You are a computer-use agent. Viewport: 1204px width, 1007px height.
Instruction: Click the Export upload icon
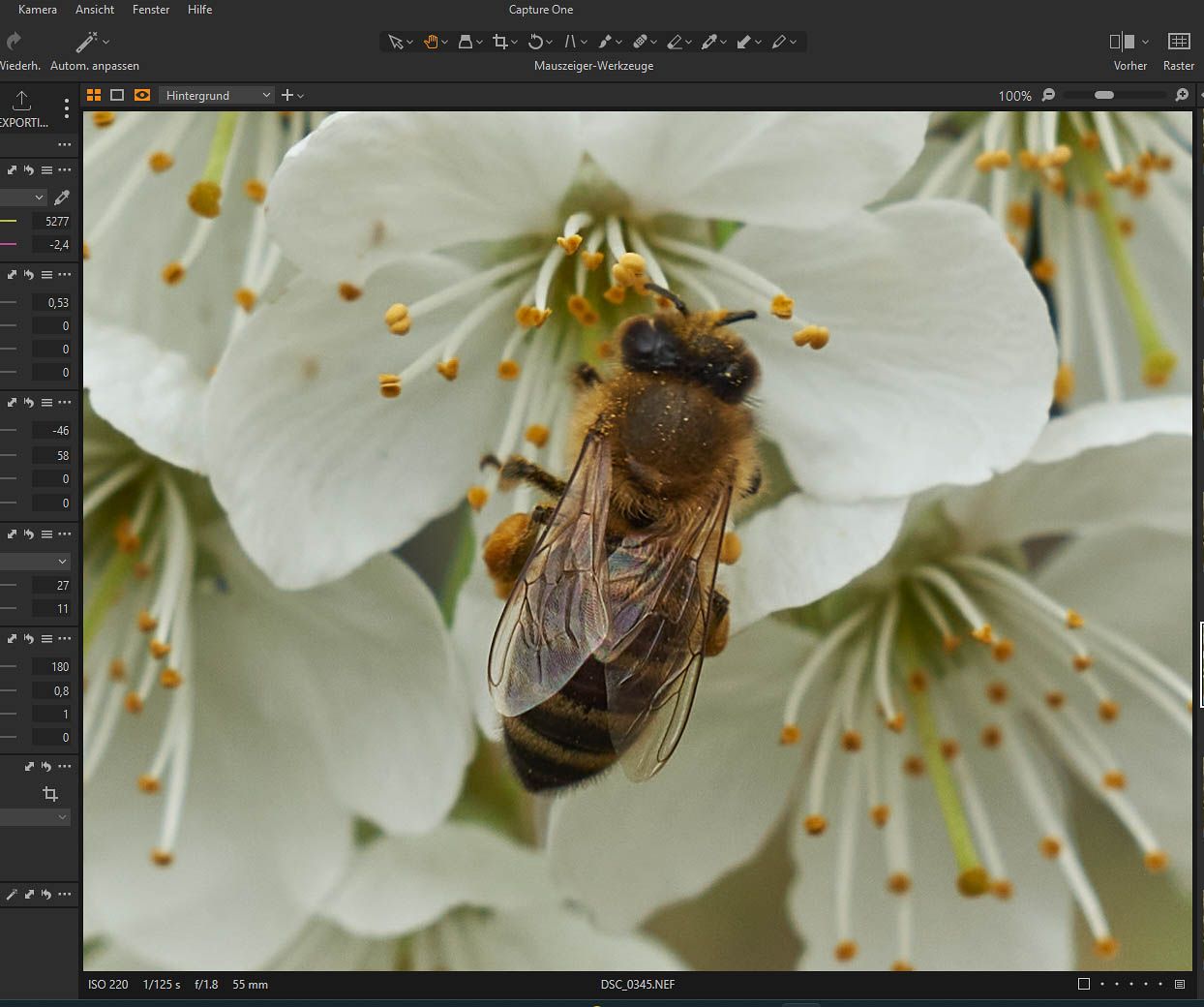[x=21, y=100]
